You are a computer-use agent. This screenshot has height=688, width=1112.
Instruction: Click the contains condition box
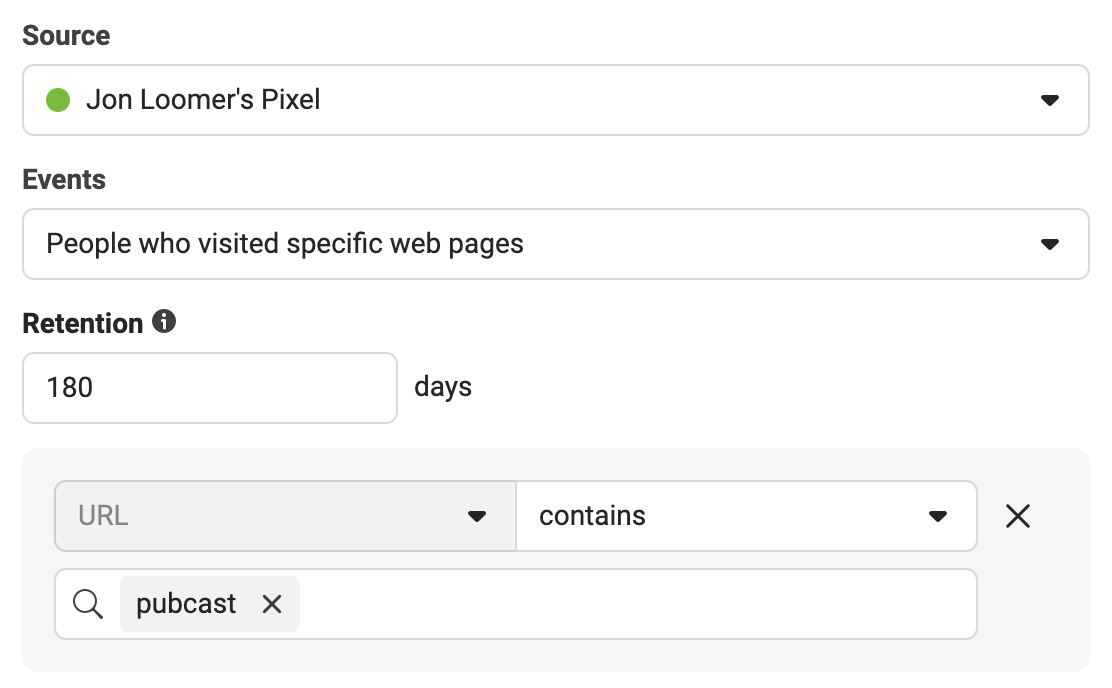(x=746, y=516)
